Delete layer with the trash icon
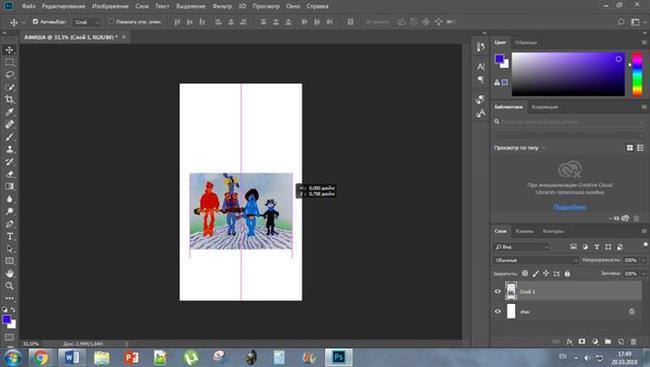This screenshot has height=367, width=650. point(633,341)
